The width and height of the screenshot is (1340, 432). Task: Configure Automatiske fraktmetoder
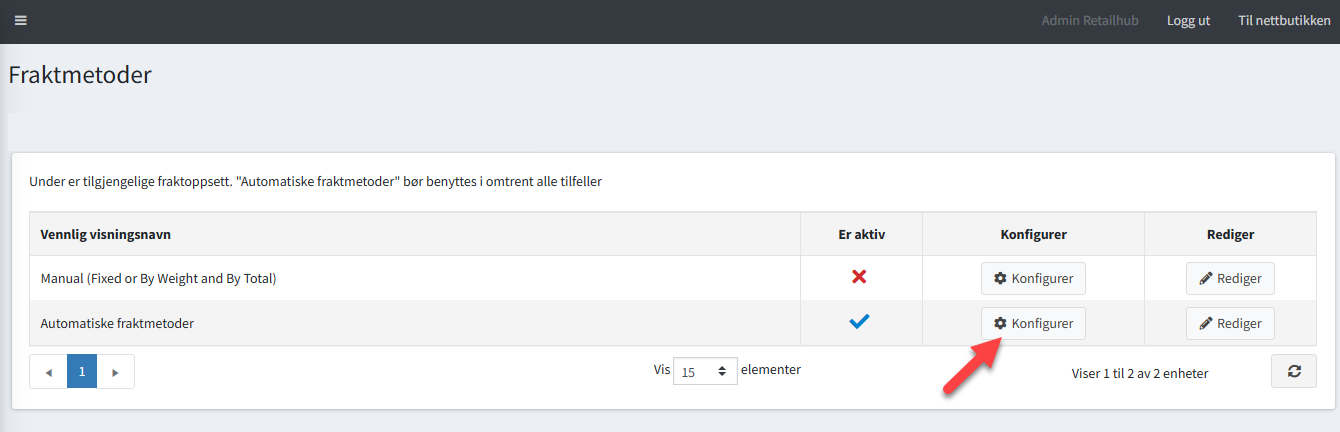[1032, 323]
